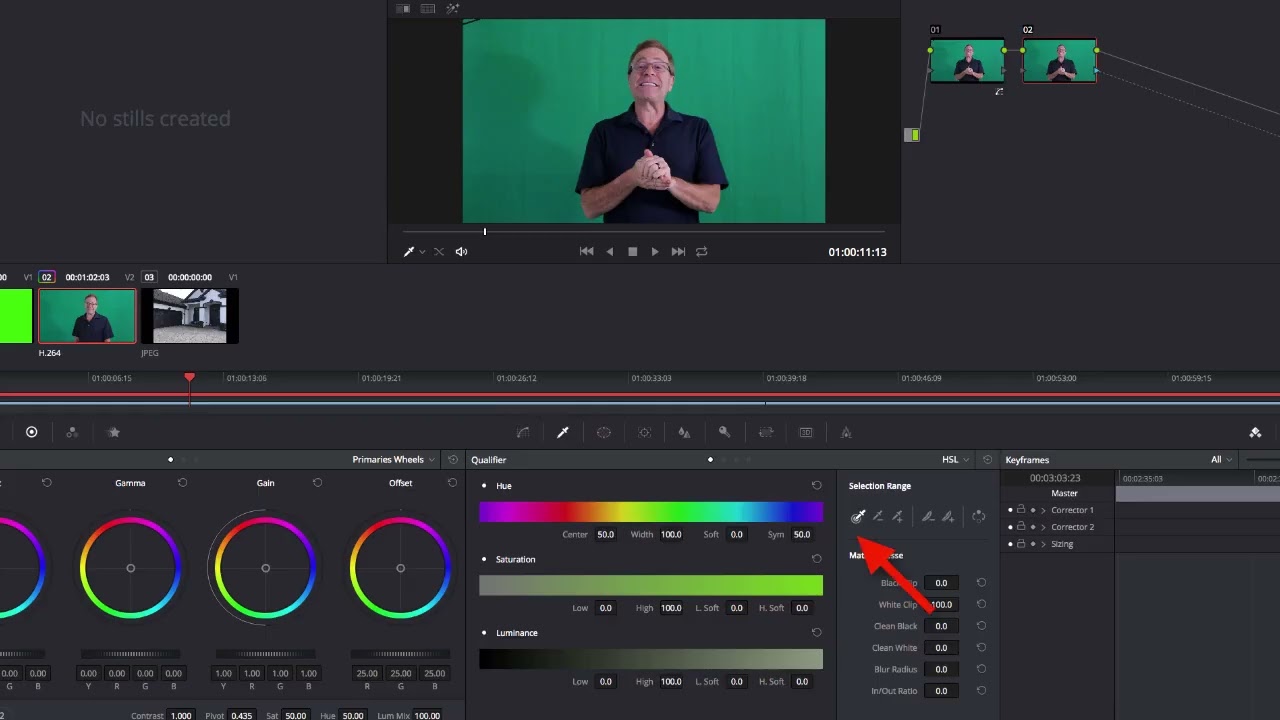Click the invert selection icon
Screen dimensions: 1280x720
pos(979,516)
